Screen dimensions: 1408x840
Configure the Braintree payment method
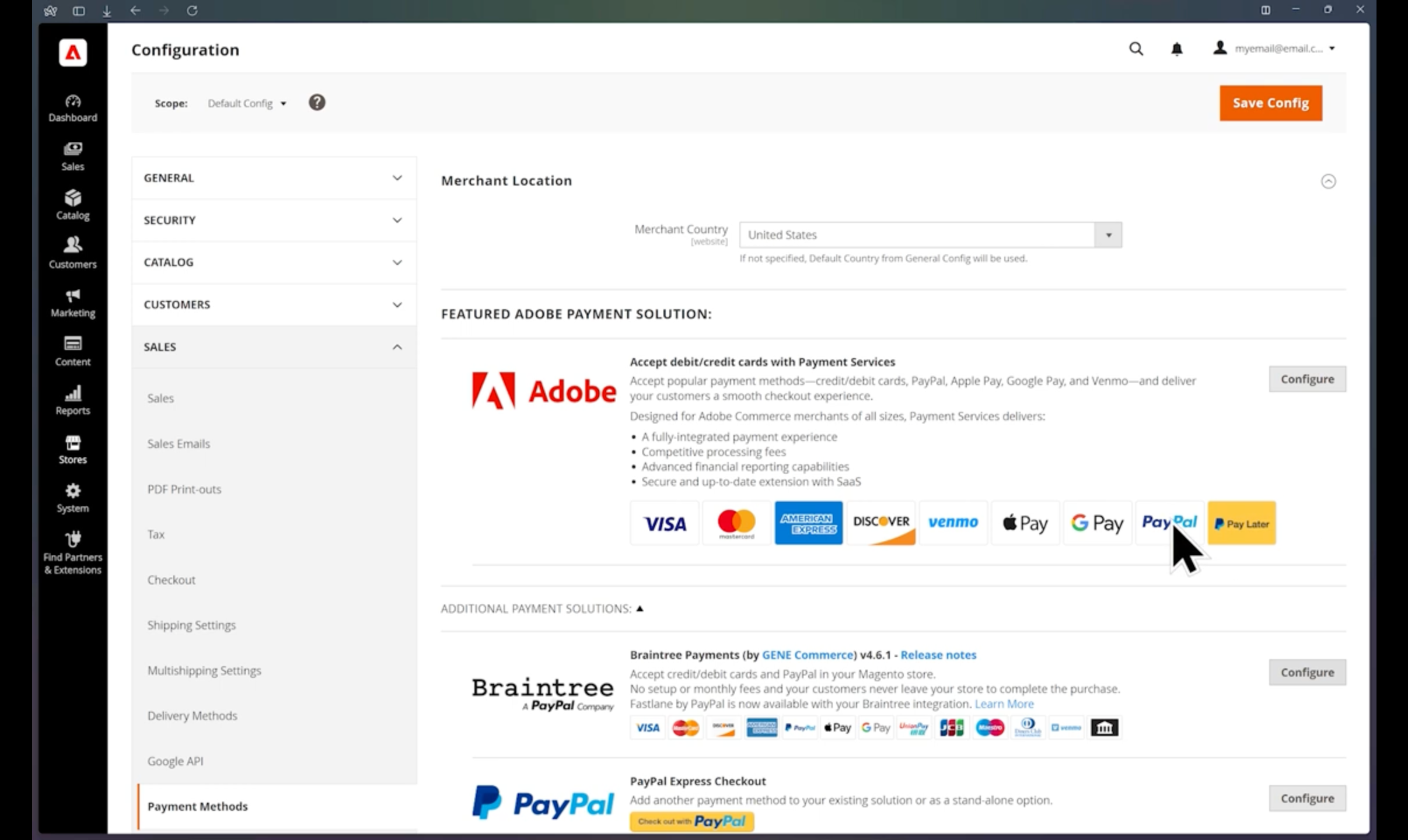click(1306, 672)
